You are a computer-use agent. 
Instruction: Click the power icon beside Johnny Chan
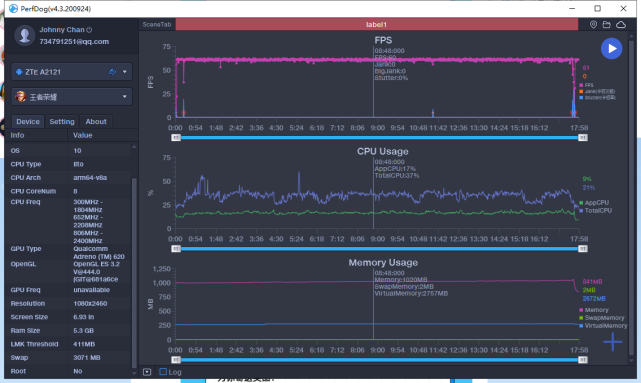(x=89, y=30)
